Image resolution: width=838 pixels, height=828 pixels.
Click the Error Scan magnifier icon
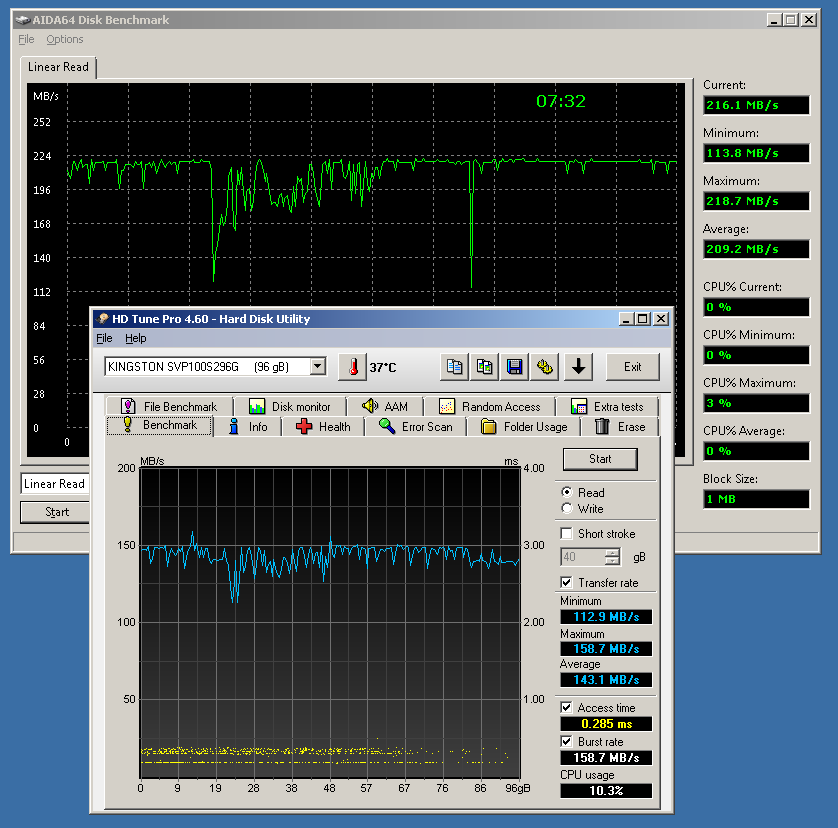click(387, 427)
